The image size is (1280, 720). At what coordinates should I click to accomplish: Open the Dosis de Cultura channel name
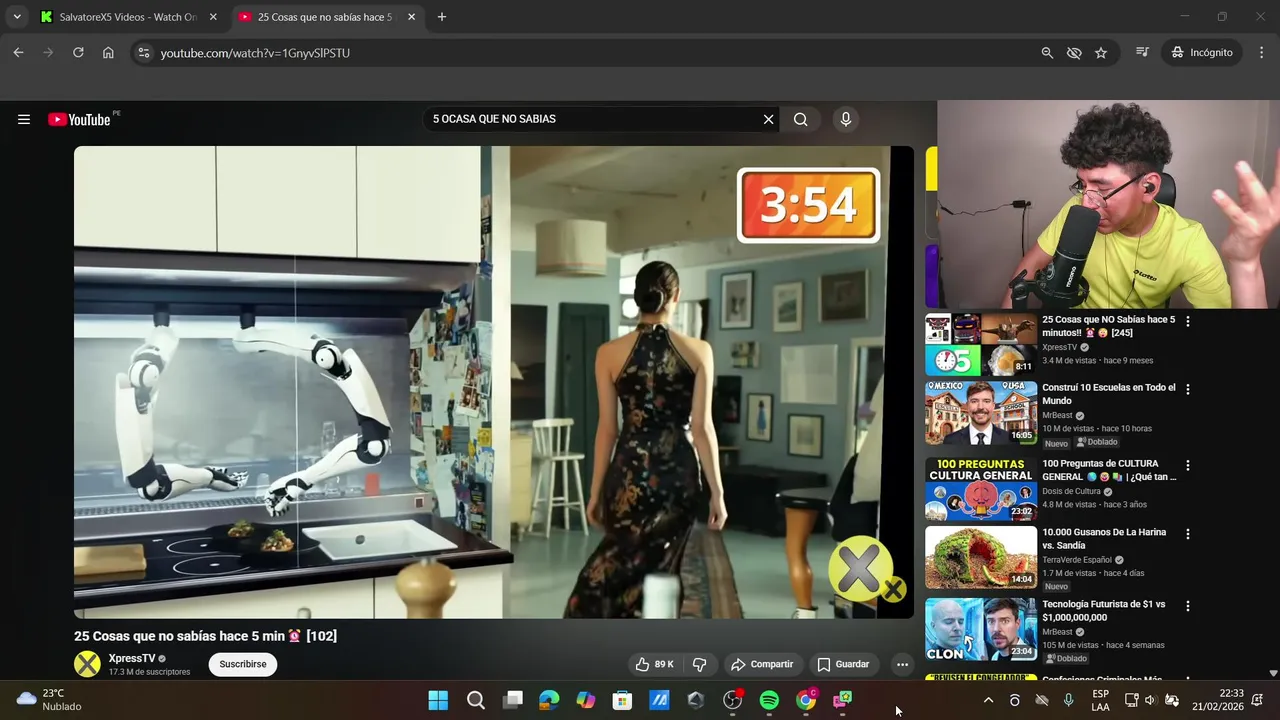(1071, 491)
